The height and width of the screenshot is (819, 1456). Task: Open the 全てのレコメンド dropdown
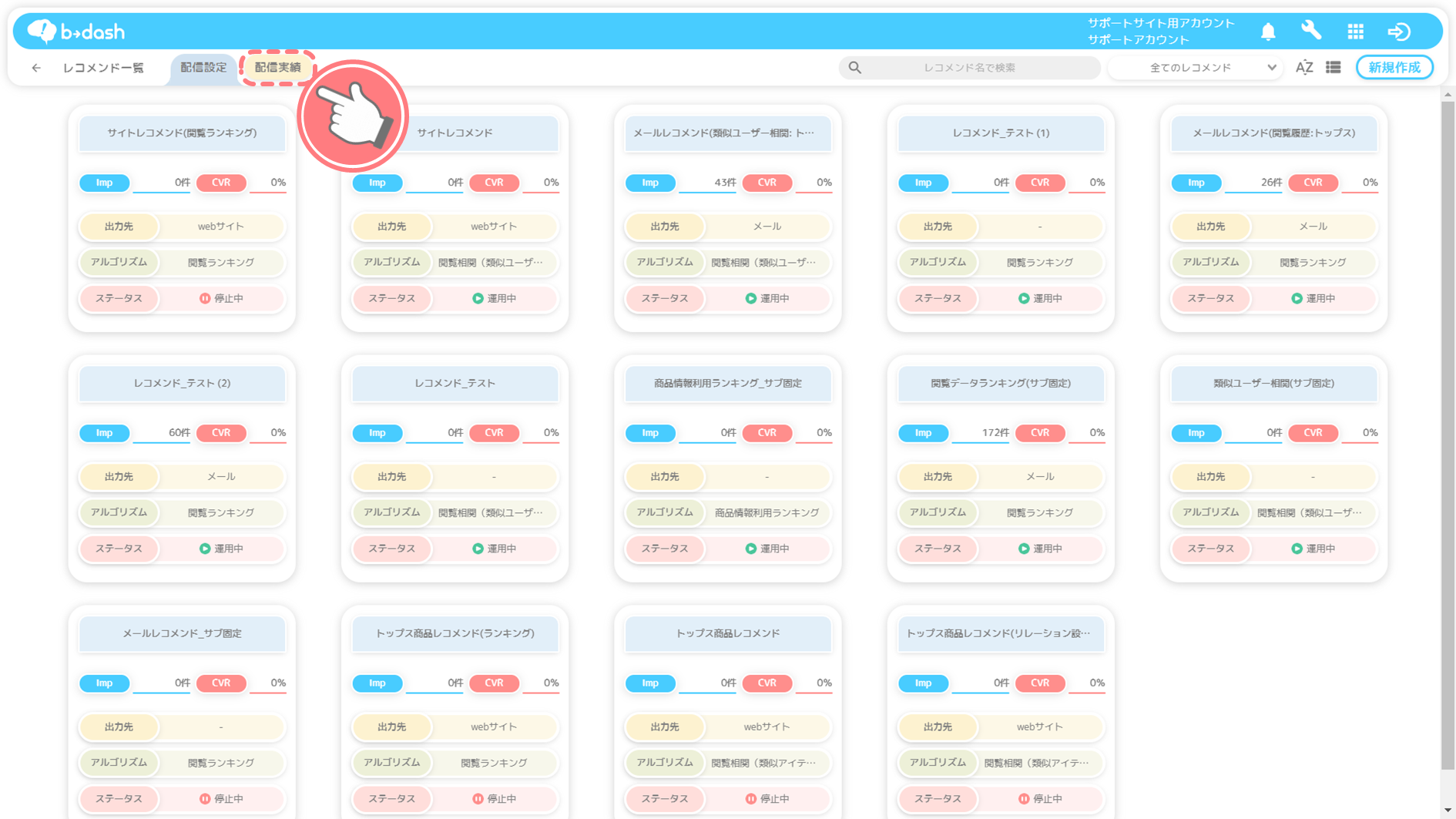coord(1195,68)
